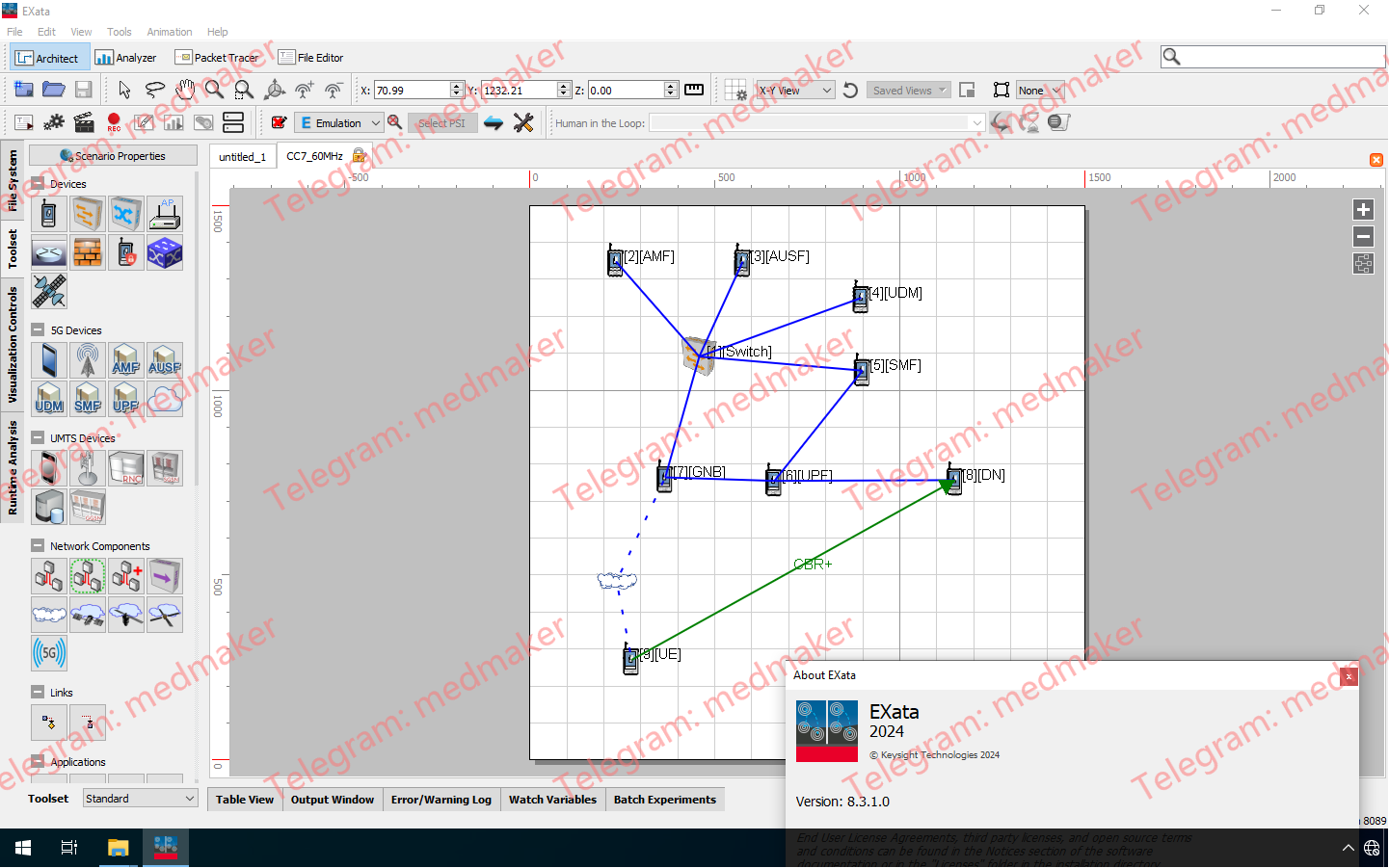Select the 5G coverage icon in Network Components
1389x868 pixels.
48,653
